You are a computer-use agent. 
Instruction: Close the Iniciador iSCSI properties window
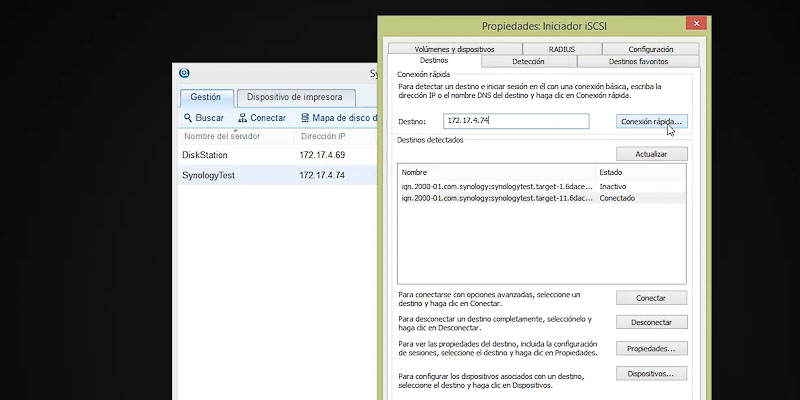point(696,23)
